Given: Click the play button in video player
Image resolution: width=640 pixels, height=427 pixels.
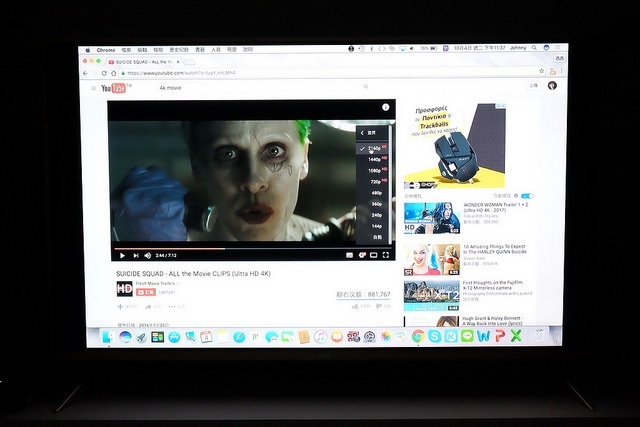Looking at the screenshot, I should coord(122,256).
